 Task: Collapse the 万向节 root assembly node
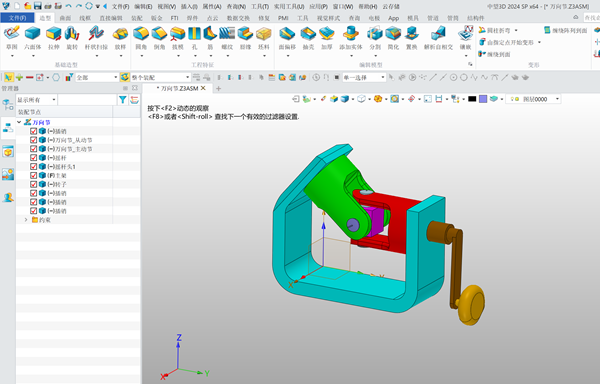pos(19,122)
